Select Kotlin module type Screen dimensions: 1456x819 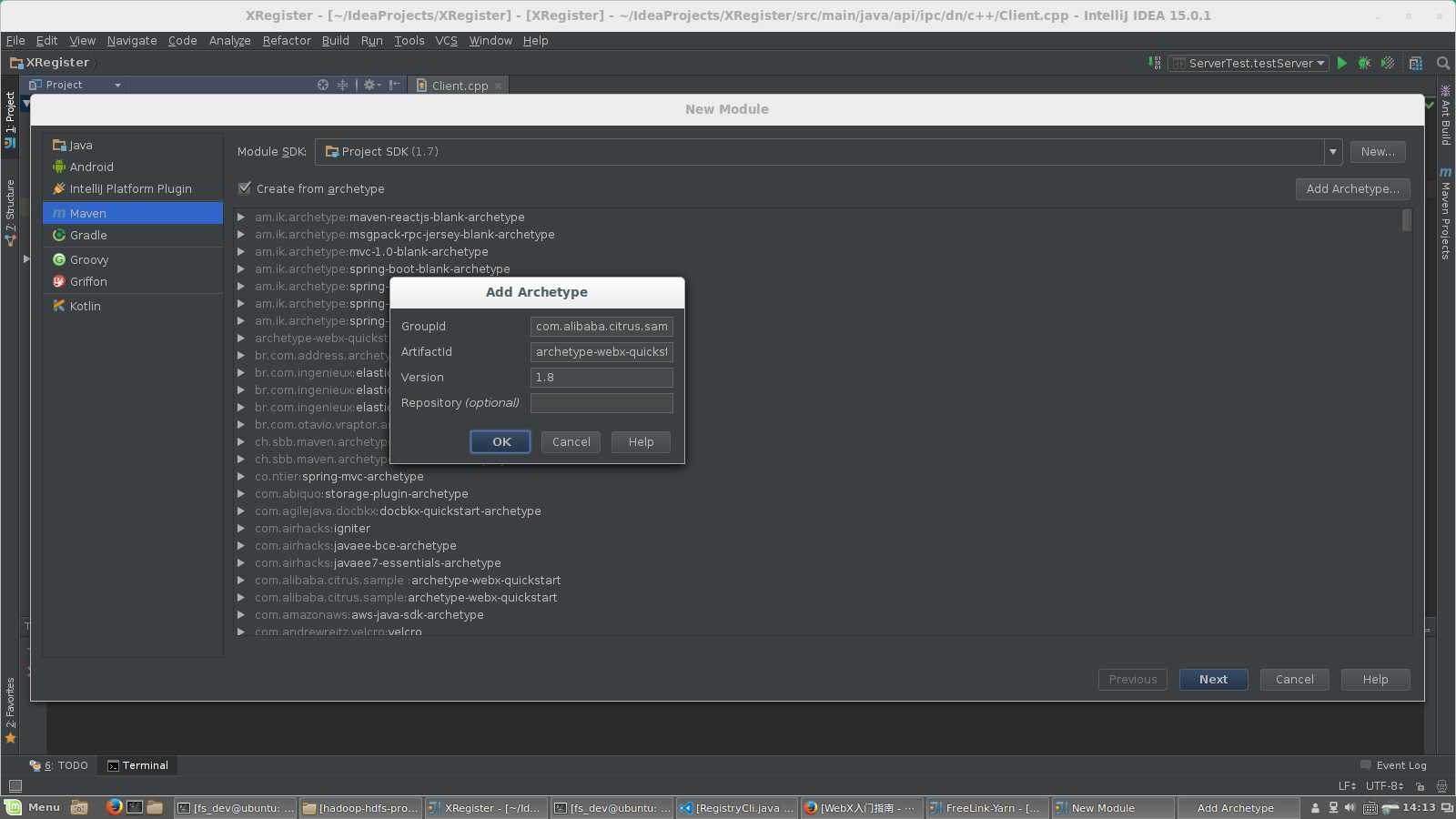pyautogui.click(x=133, y=306)
